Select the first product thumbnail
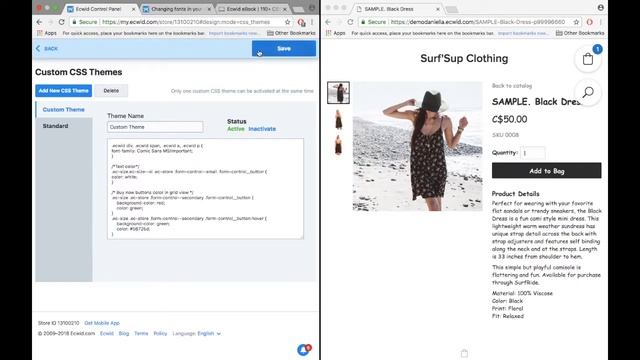The width and height of the screenshot is (640, 360). pos(338,93)
